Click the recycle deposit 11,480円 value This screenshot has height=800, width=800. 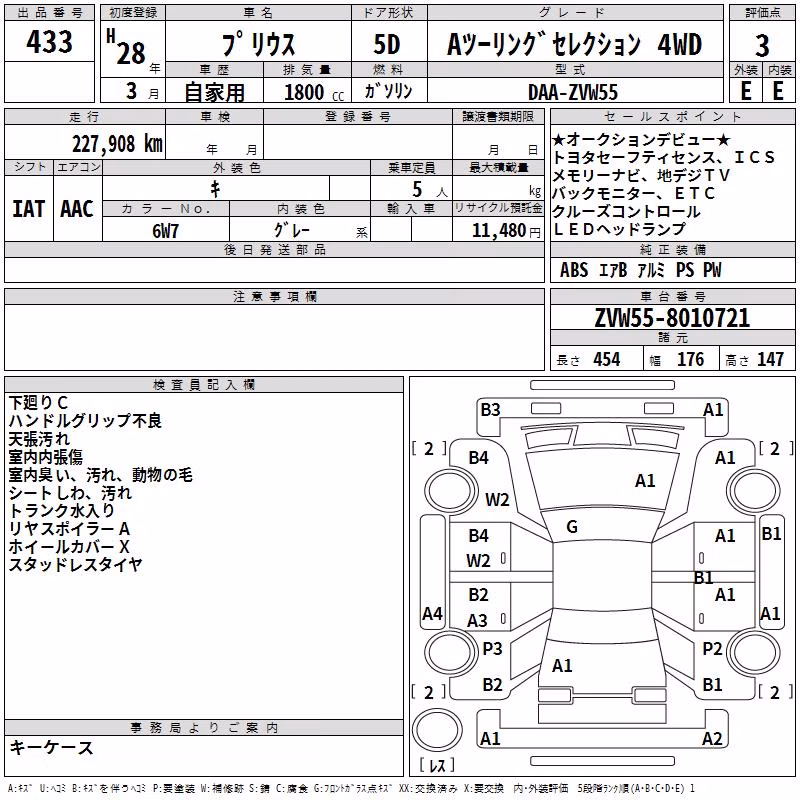coord(506,231)
